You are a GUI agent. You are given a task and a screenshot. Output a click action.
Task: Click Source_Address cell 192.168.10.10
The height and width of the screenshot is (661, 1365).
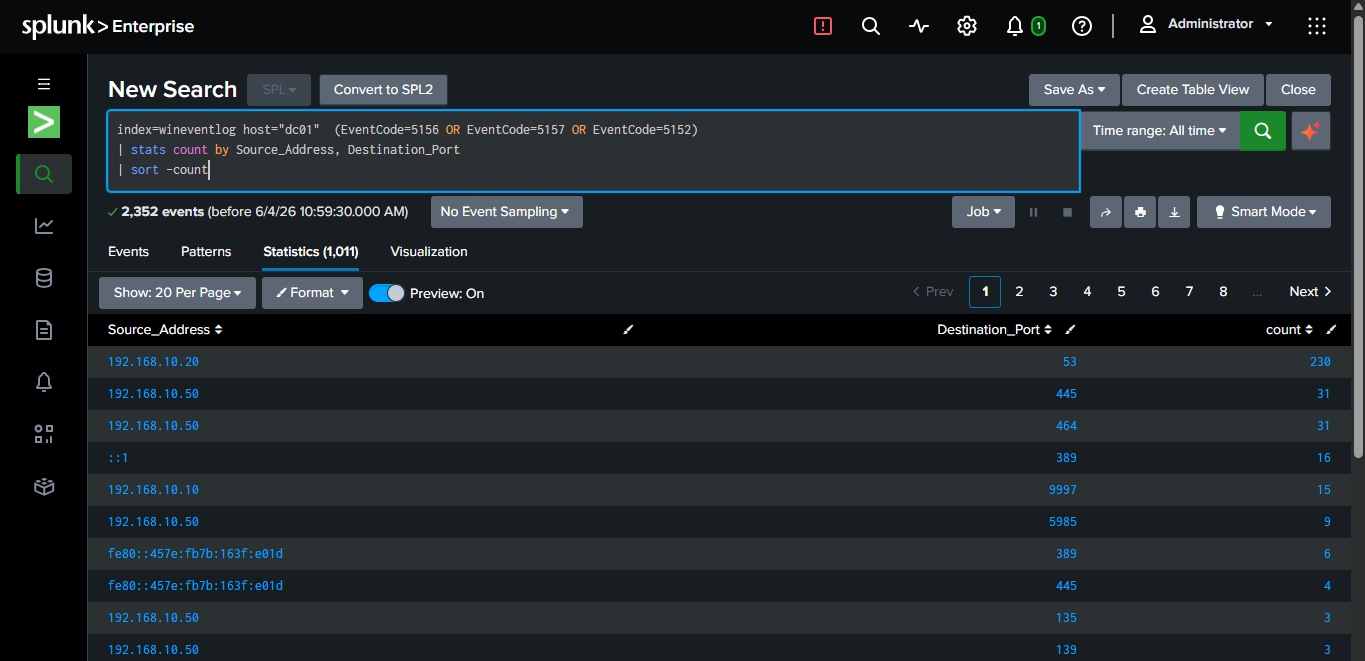point(153,490)
